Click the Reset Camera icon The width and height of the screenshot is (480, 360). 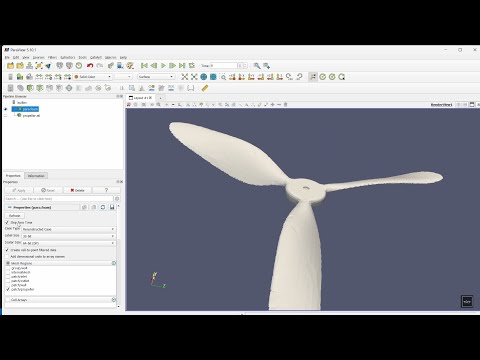(185, 77)
